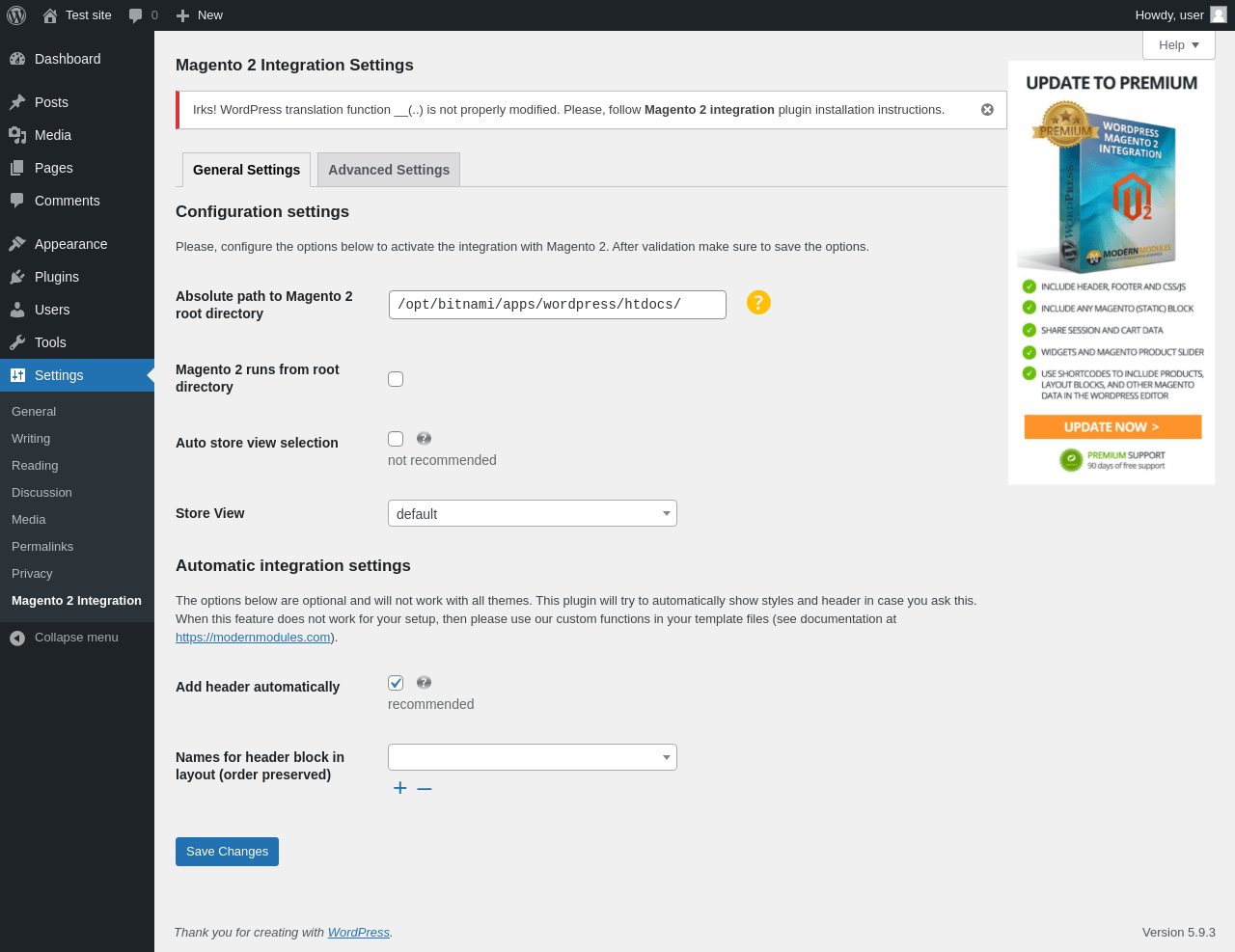Open the comments bubble in admin bar
1235x952 pixels.
coord(136,15)
